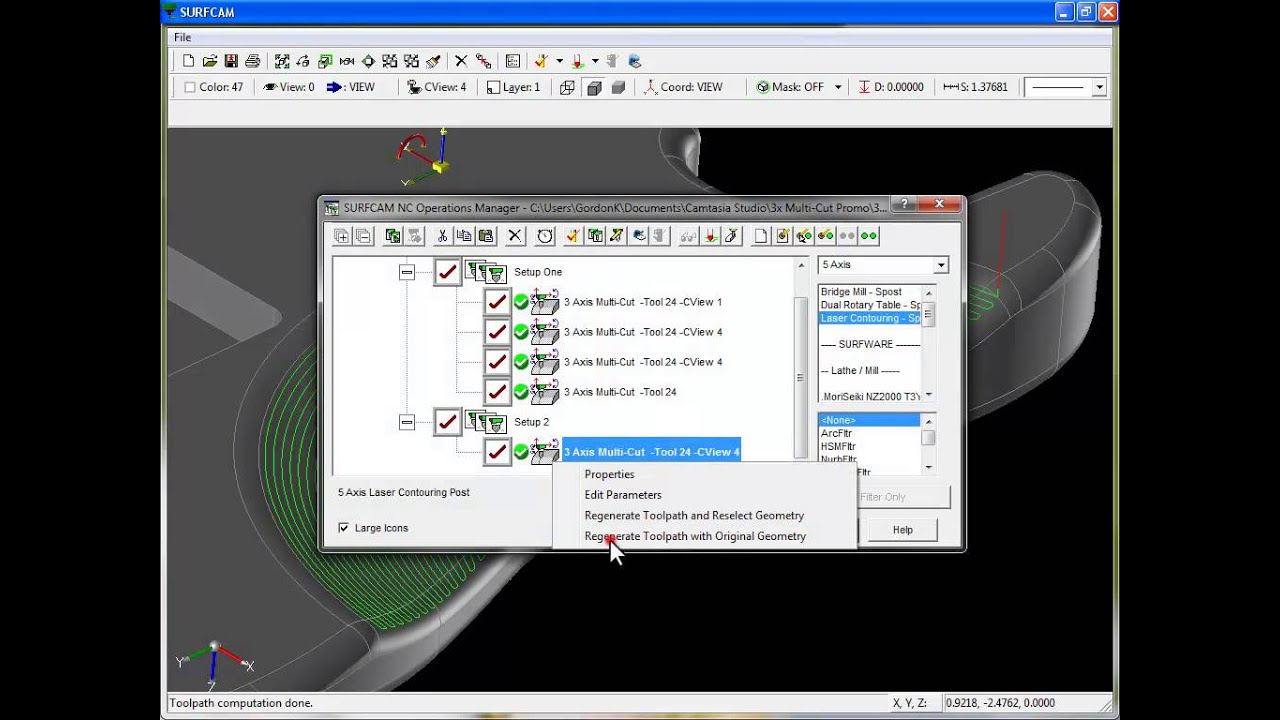This screenshot has width=1280, height=720.
Task: Select the wireframe cube display icon
Action: pyautogui.click(x=567, y=87)
